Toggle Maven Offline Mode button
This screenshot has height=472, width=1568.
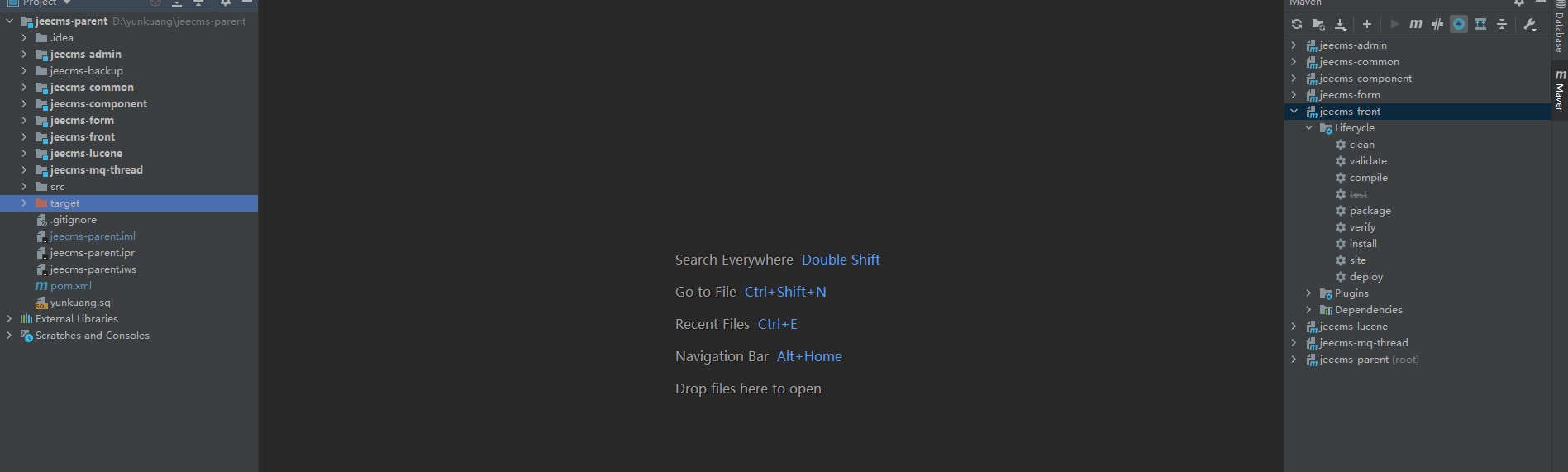tap(1437, 25)
